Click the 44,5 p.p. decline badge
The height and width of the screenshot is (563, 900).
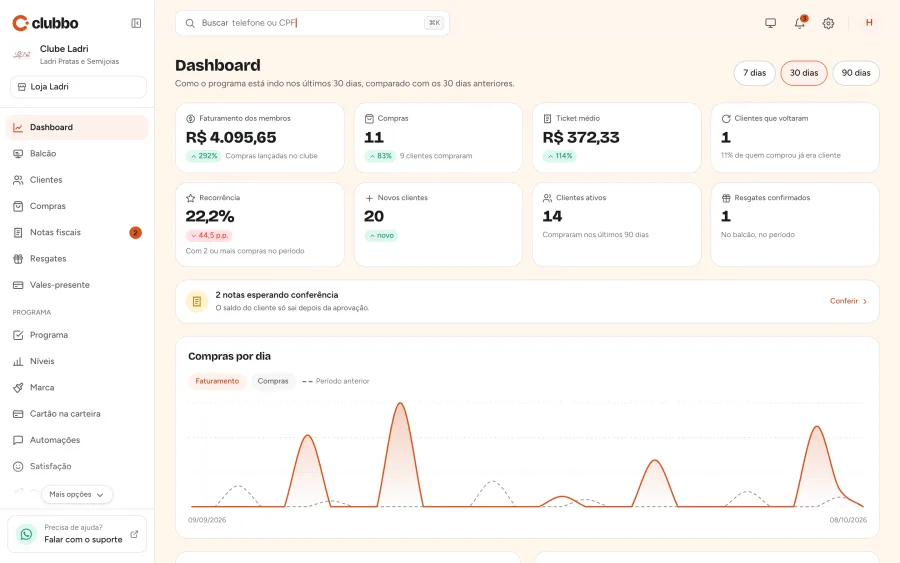pos(209,235)
